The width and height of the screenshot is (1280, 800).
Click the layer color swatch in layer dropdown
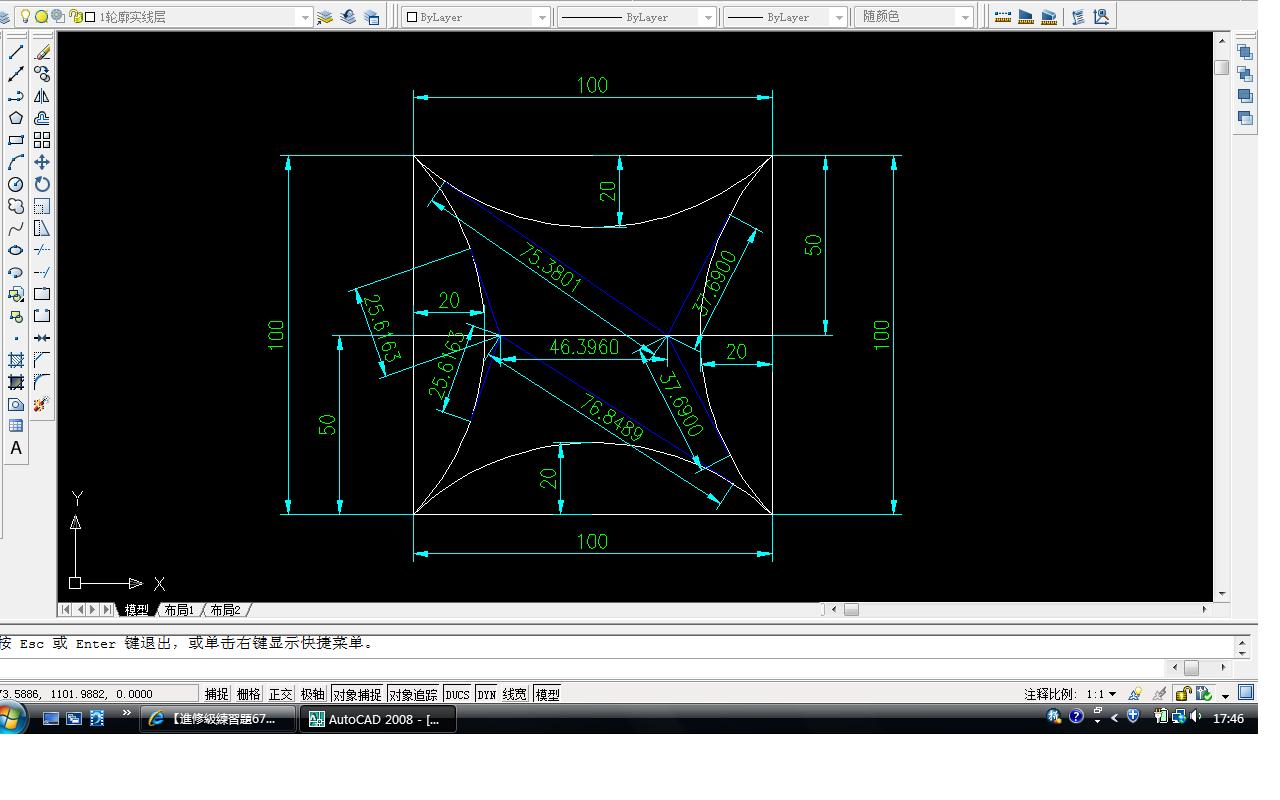click(x=91, y=17)
